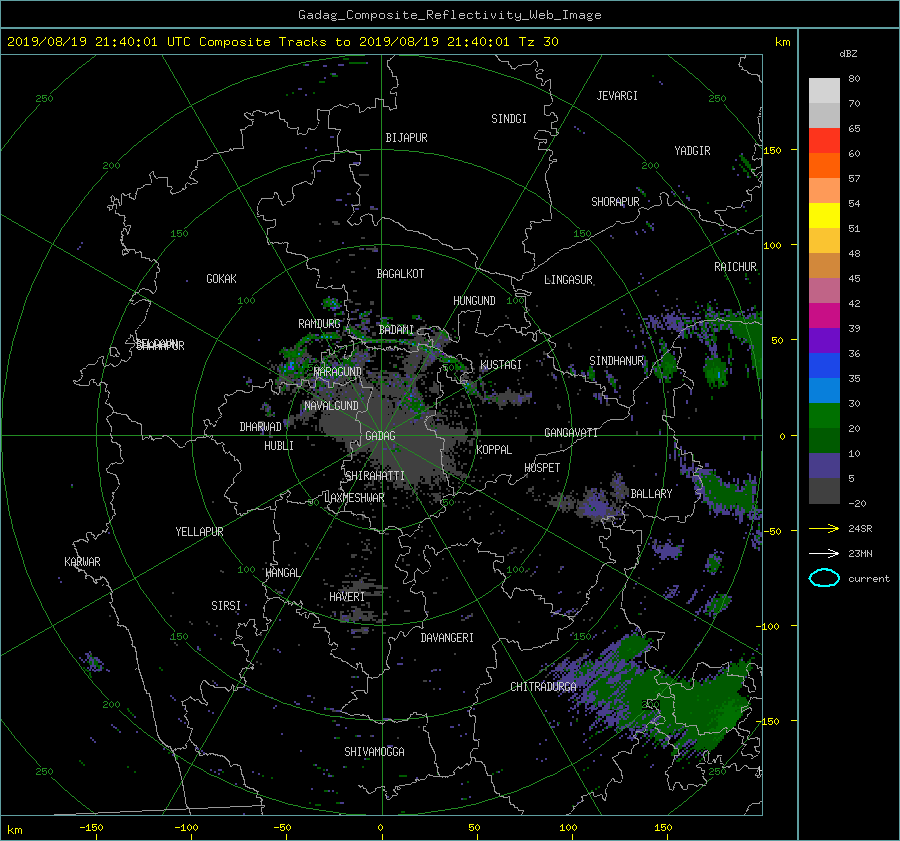Click the GADAG radar center label
The height and width of the screenshot is (841, 900).
(x=380, y=436)
